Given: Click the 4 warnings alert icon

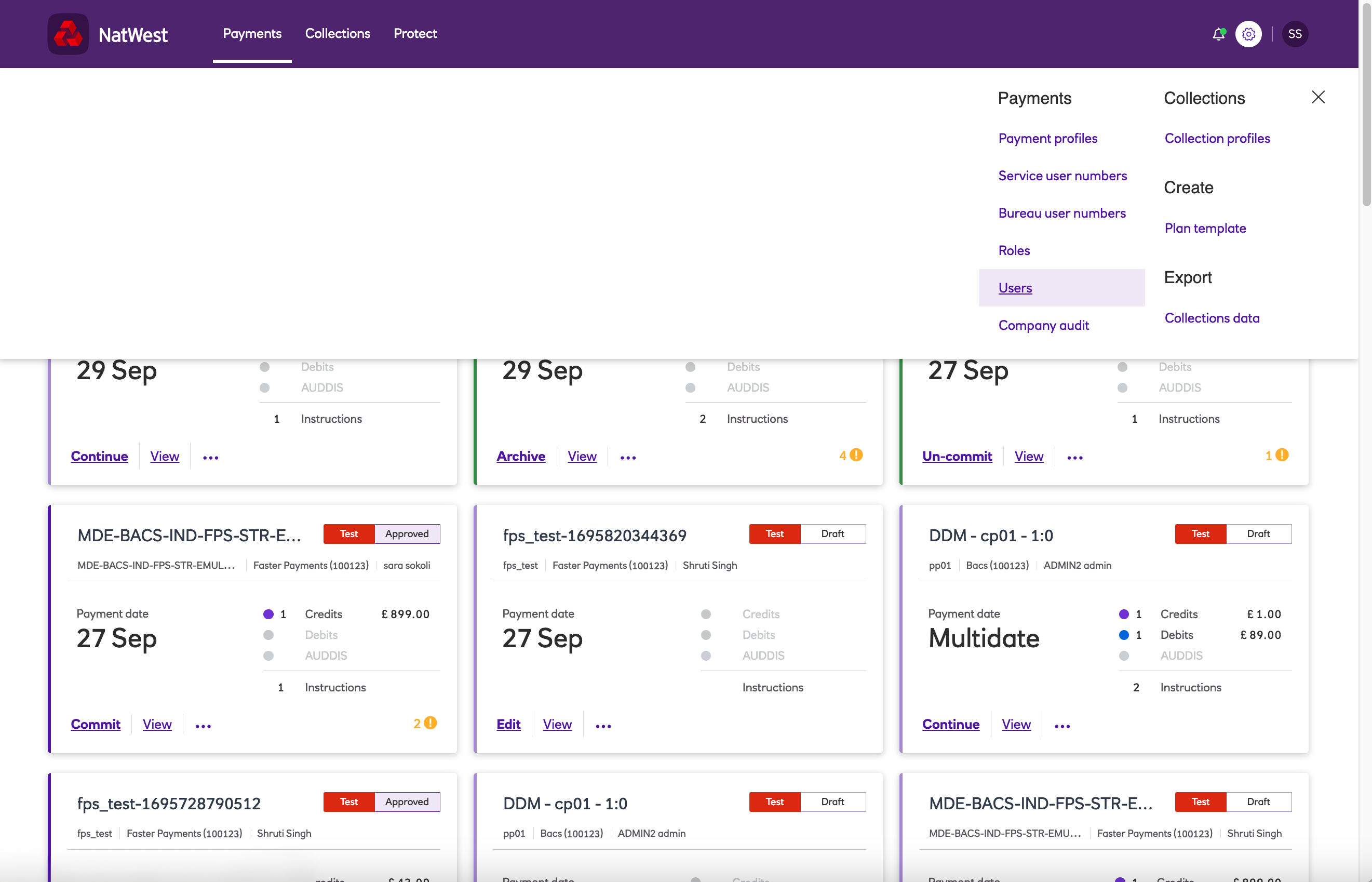Looking at the screenshot, I should [856, 455].
